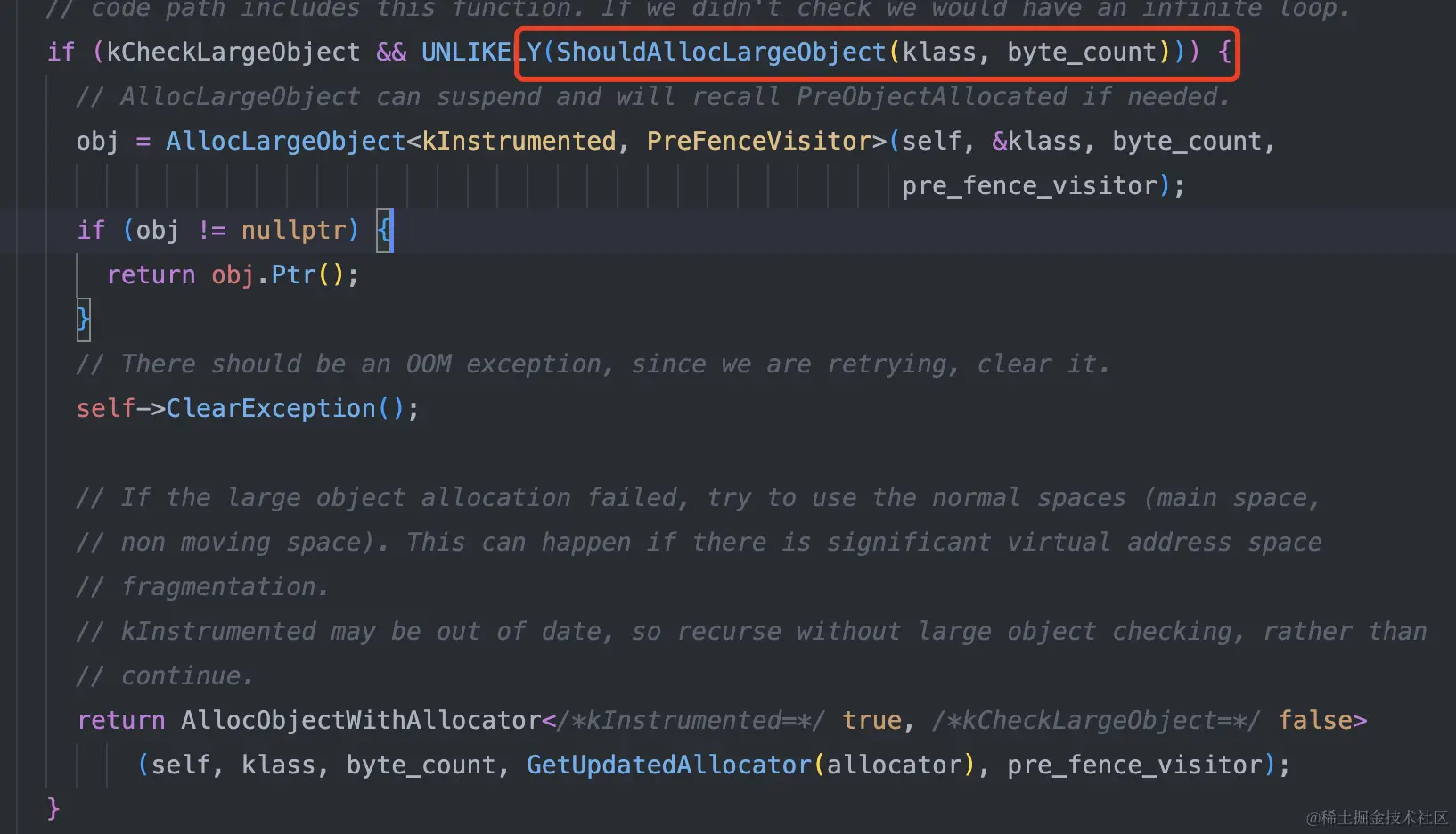Viewport: 1456px width, 834px height.
Task: Click the comment "There should be an OOM exception"
Action: pyautogui.click(x=593, y=364)
